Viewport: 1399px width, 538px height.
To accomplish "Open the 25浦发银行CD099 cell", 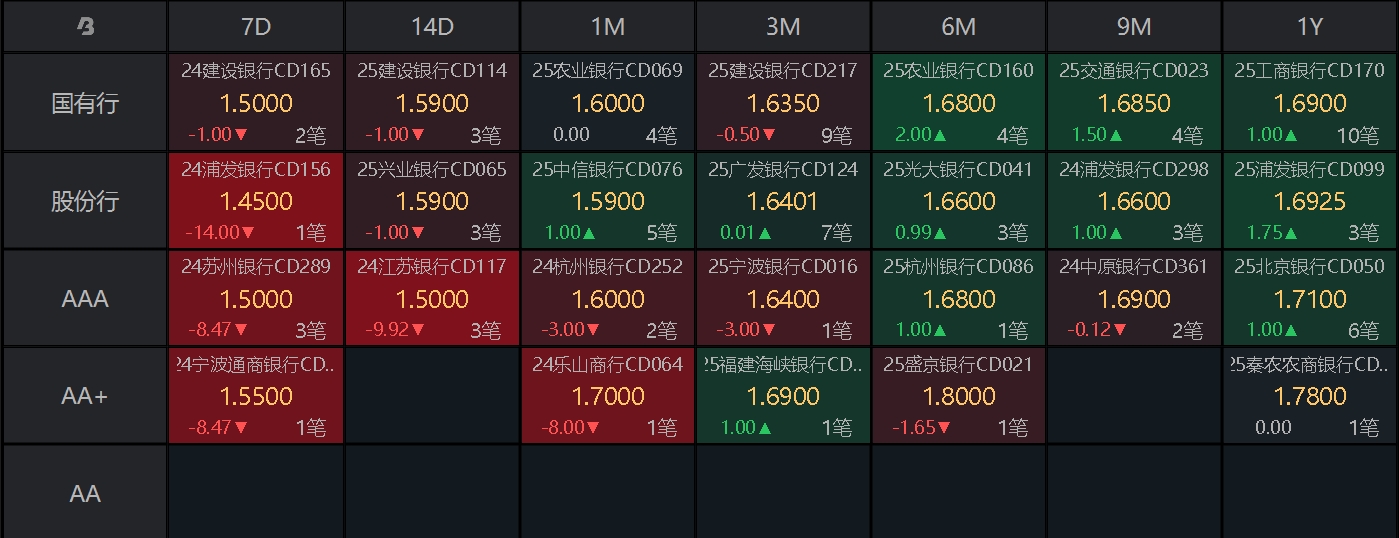I will coord(1310,200).
